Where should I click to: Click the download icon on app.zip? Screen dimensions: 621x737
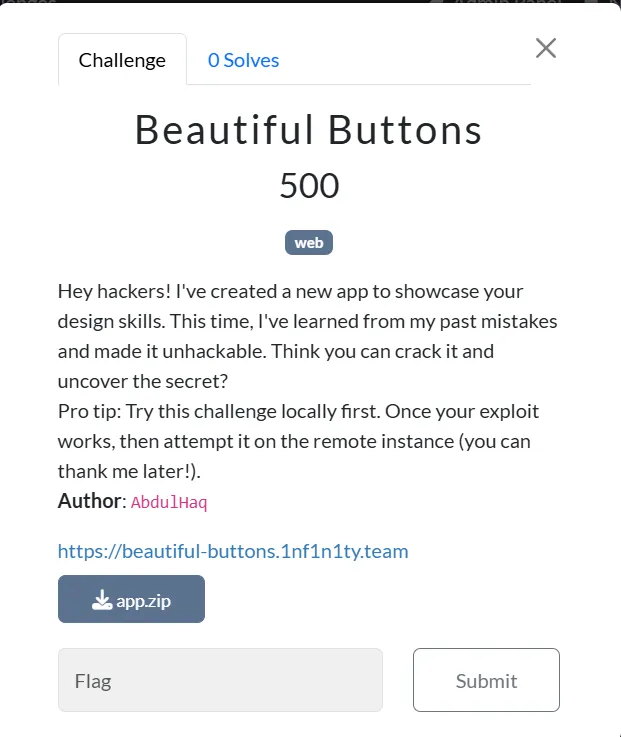click(102, 600)
